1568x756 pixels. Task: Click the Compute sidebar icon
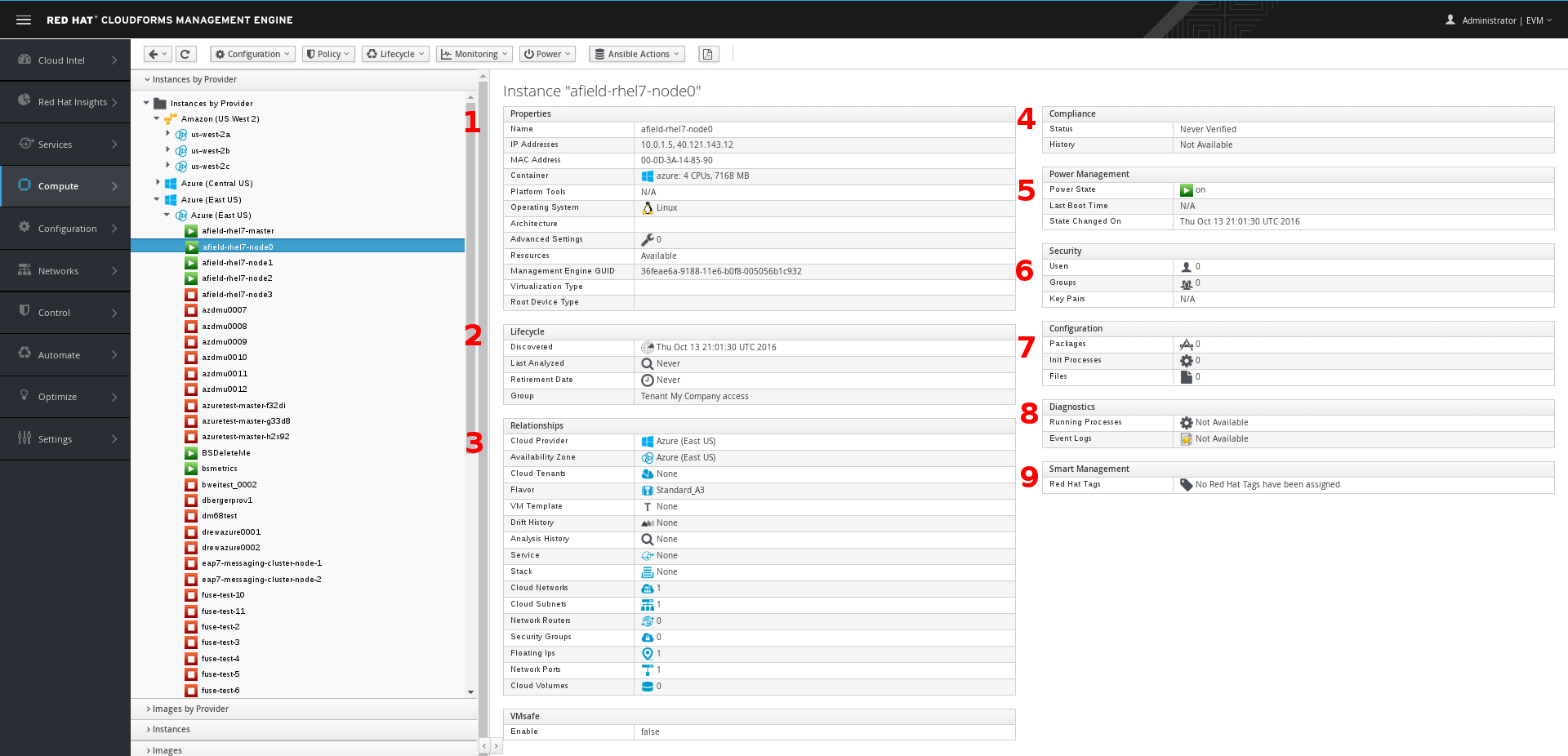click(x=24, y=185)
